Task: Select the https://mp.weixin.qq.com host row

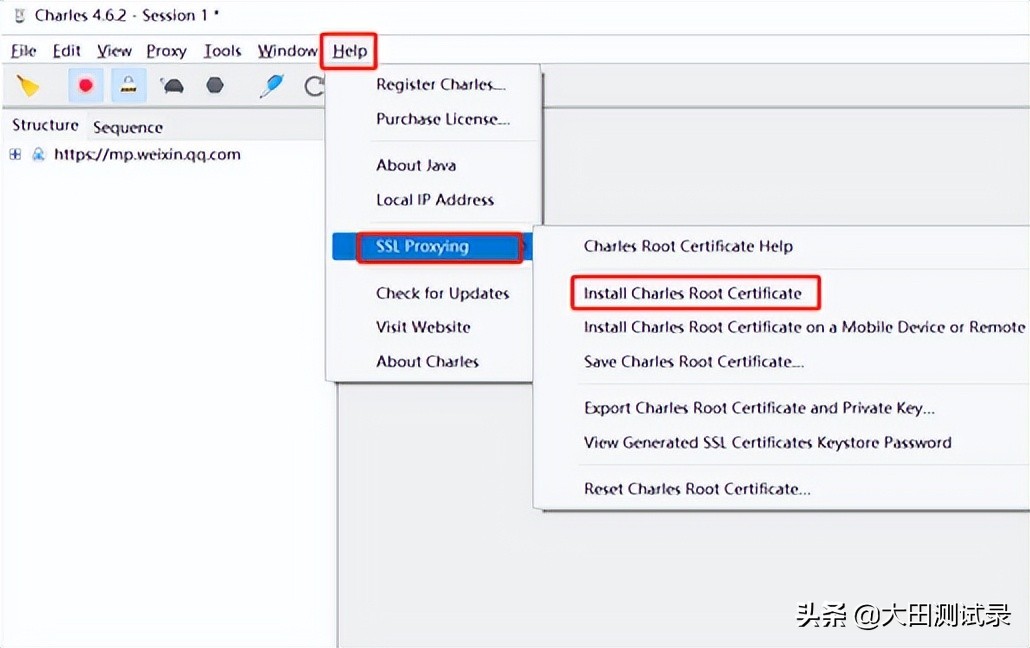Action: tap(147, 154)
